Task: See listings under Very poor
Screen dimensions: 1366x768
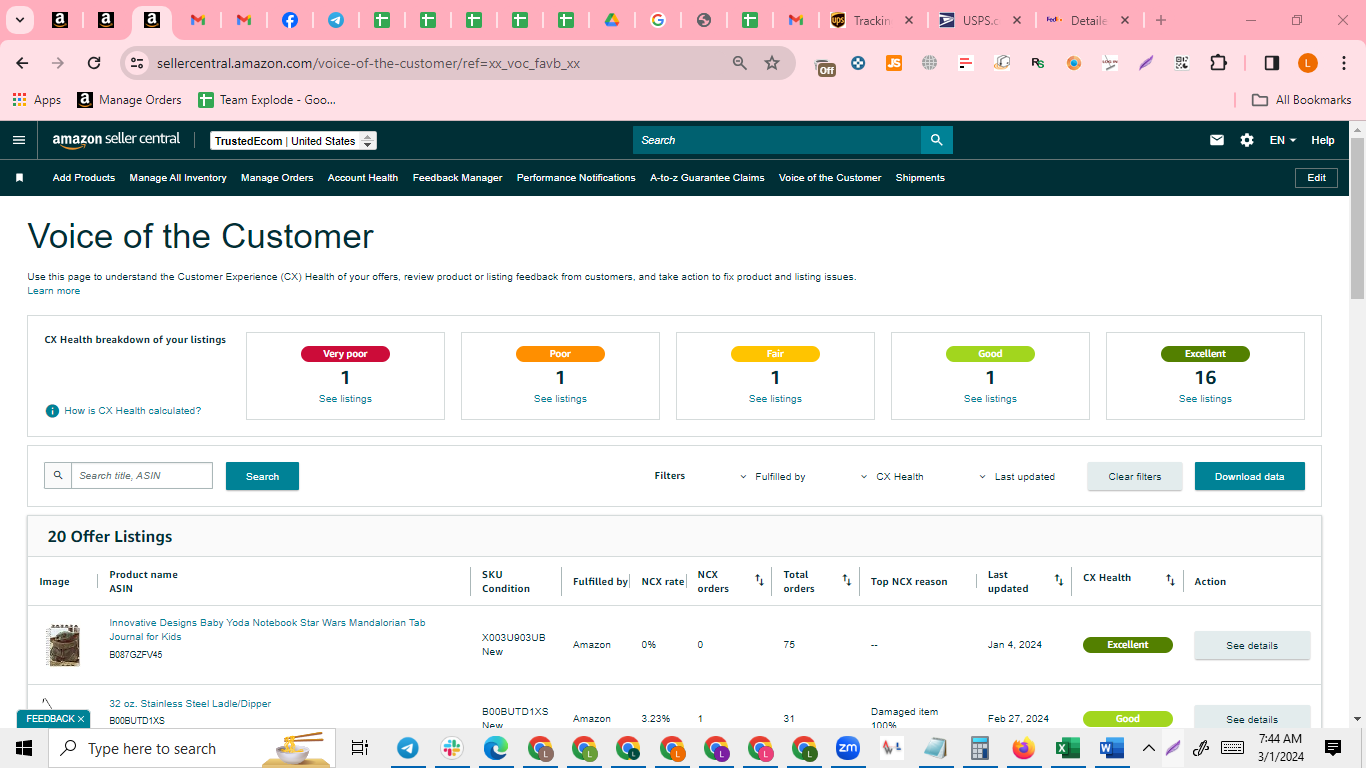Action: pos(345,399)
